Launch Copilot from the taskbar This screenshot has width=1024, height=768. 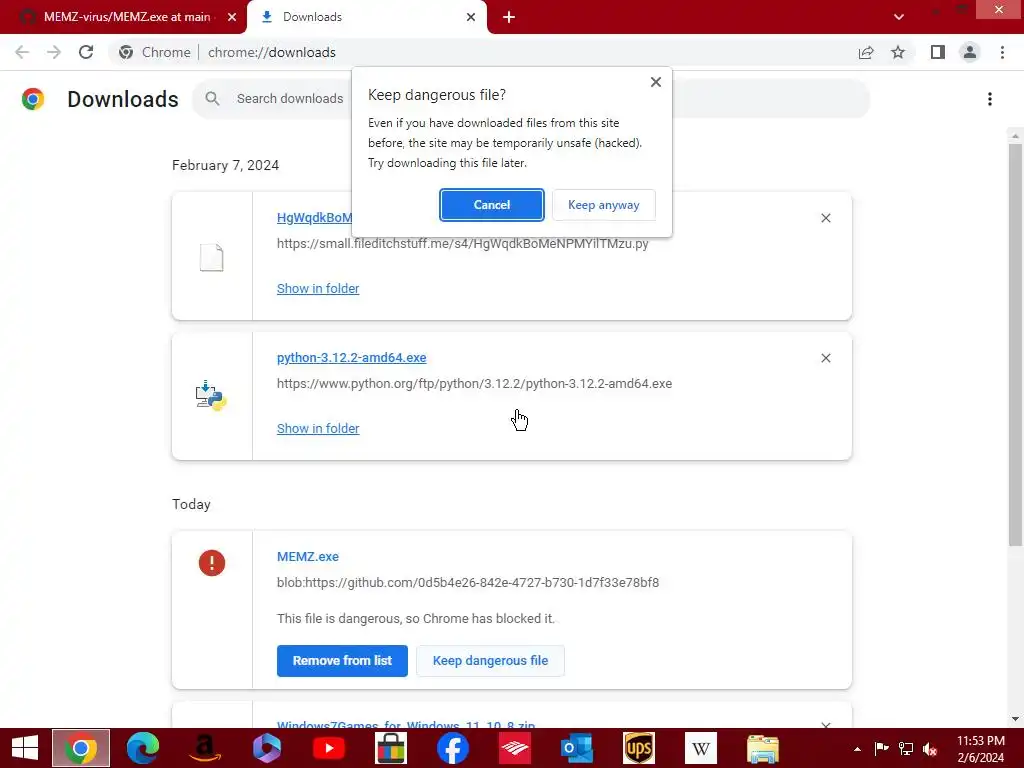pyautogui.click(x=267, y=748)
